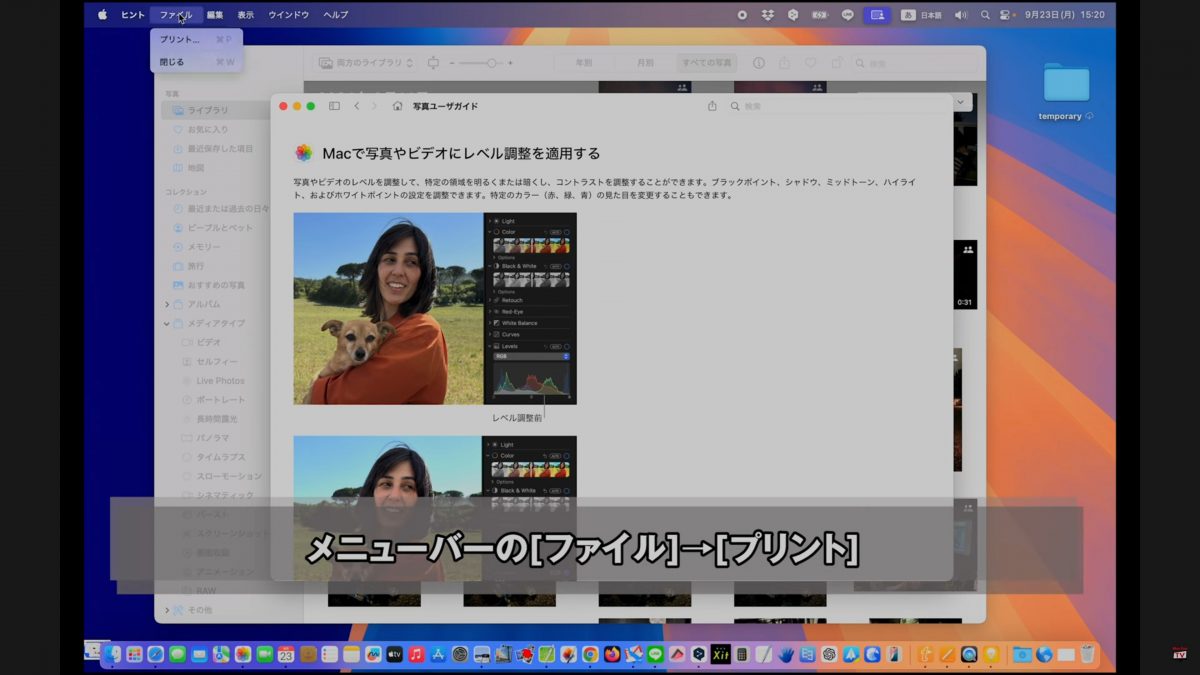Expand the その他 section in Photos sidebar
This screenshot has width=1200, height=675.
click(167, 609)
